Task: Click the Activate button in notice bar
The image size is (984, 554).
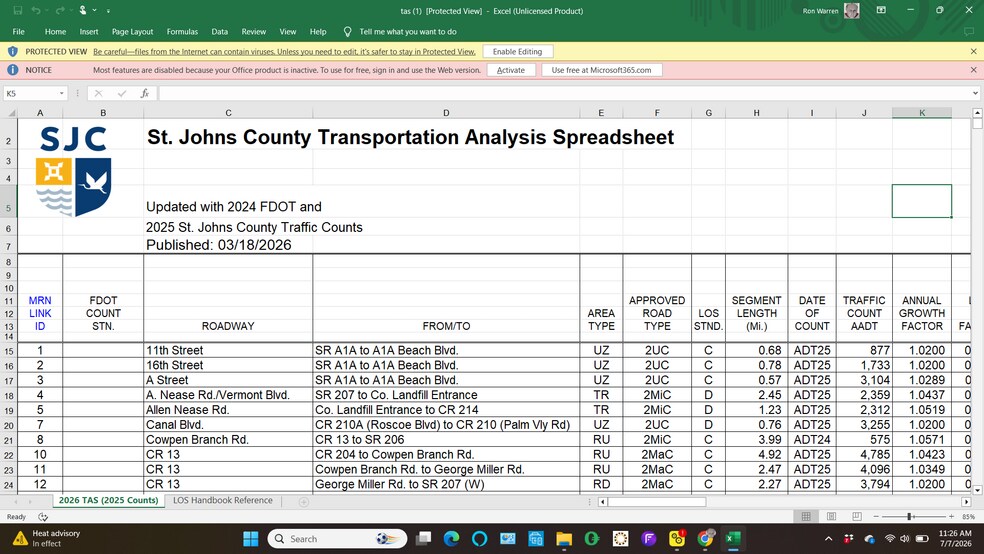Action: click(511, 70)
